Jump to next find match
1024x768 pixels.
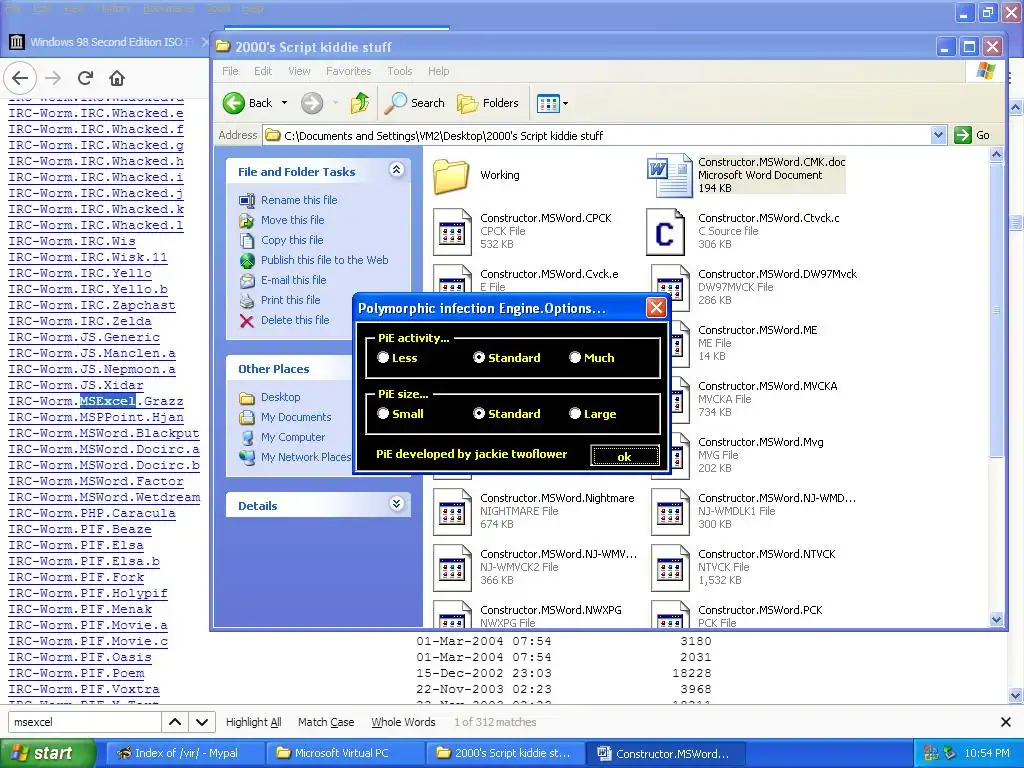coord(202,722)
